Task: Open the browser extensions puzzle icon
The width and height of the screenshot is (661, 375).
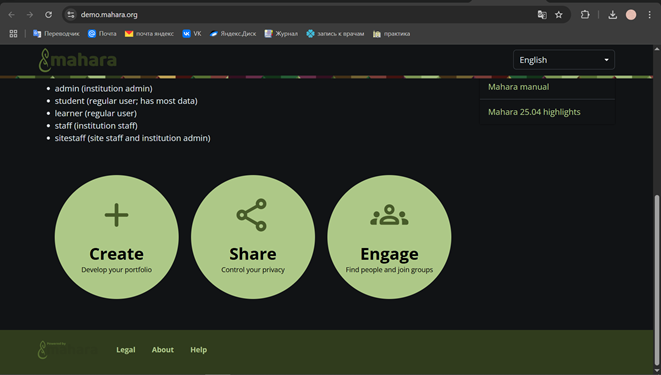Action: click(585, 15)
